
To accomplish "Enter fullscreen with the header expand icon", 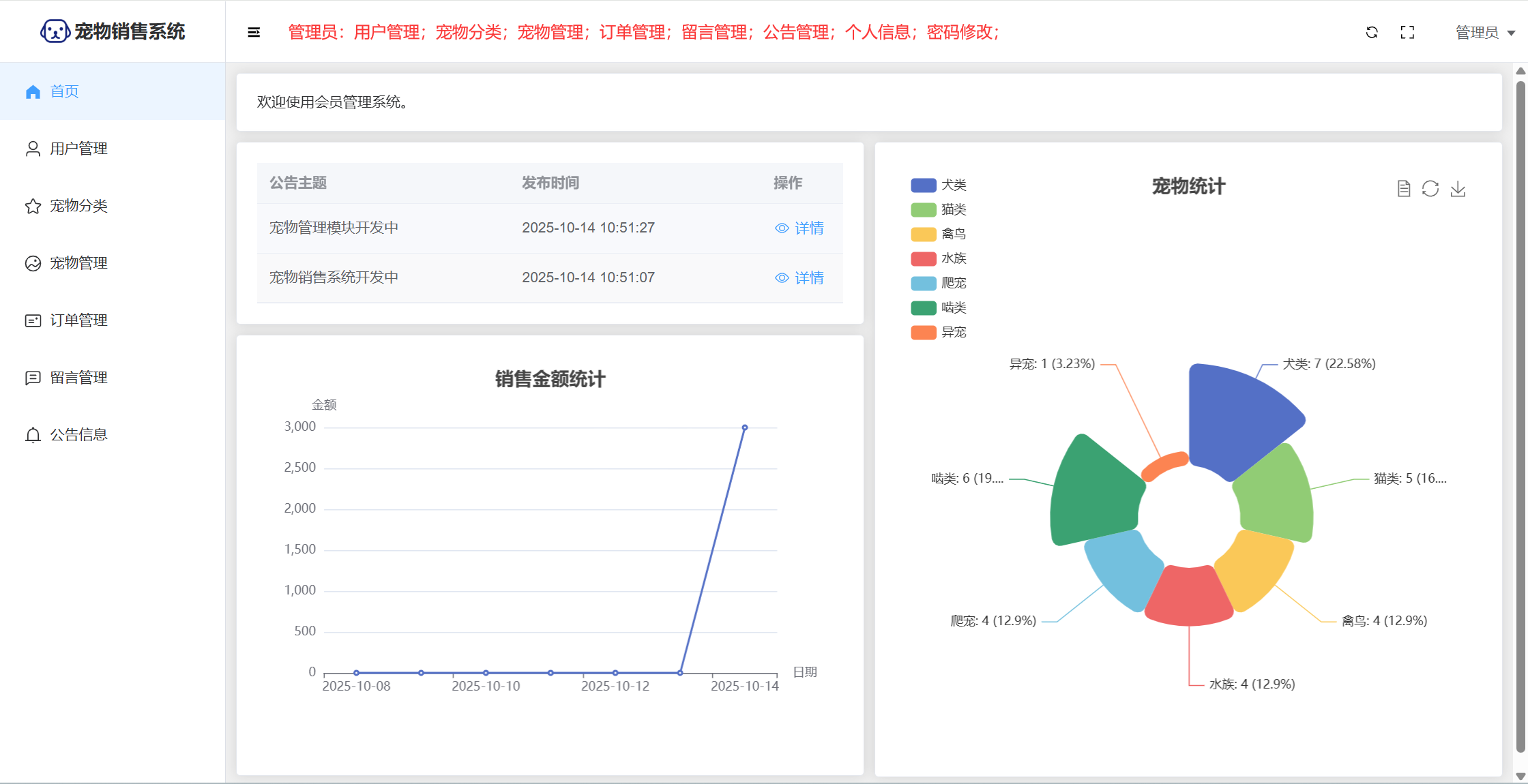I will pyautogui.click(x=1407, y=32).
